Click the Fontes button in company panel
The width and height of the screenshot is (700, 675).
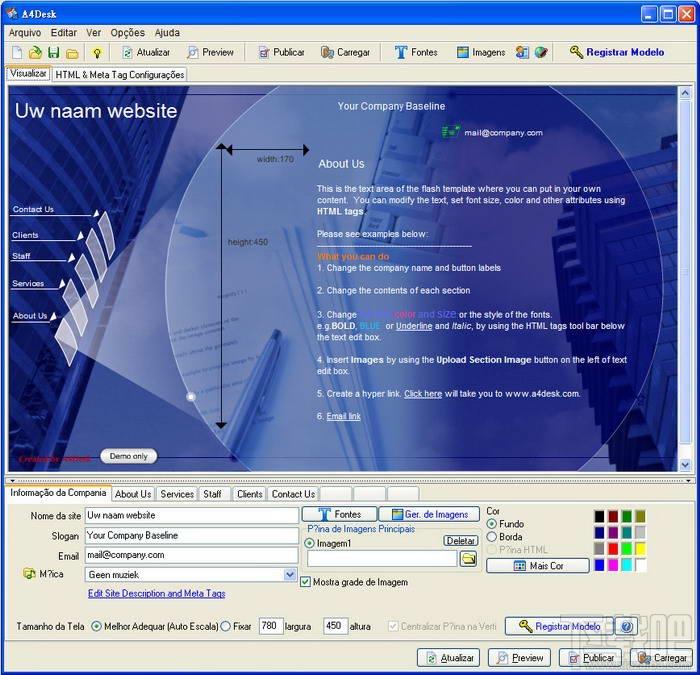tap(339, 514)
